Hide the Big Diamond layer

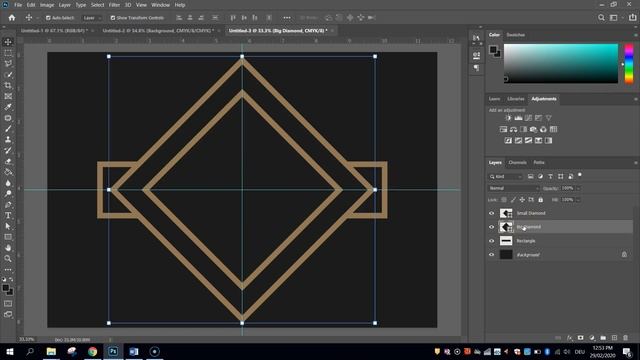[x=491, y=227]
